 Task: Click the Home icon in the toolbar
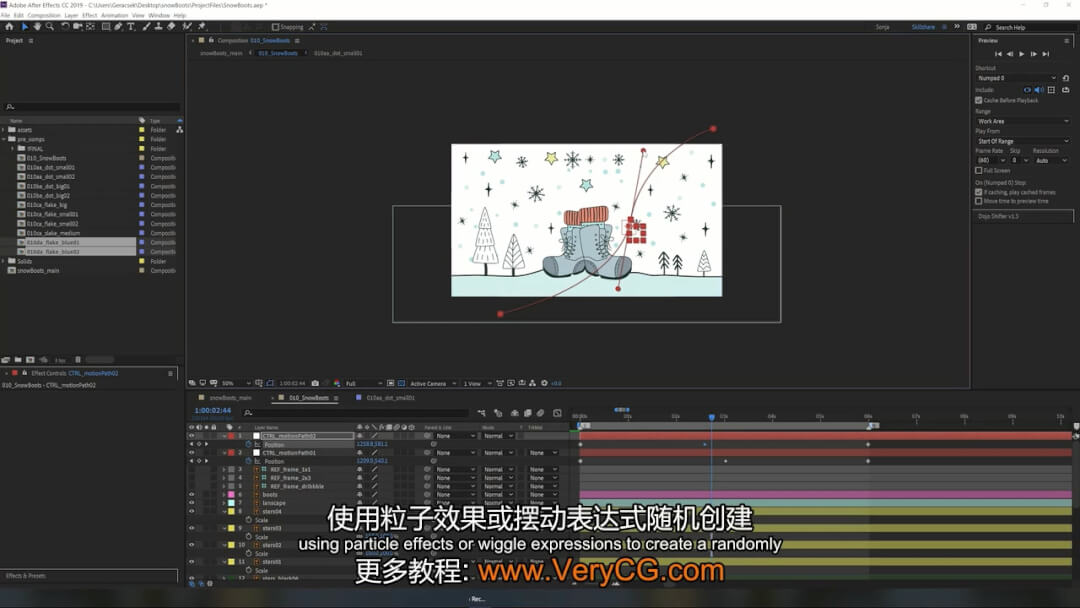[9, 27]
